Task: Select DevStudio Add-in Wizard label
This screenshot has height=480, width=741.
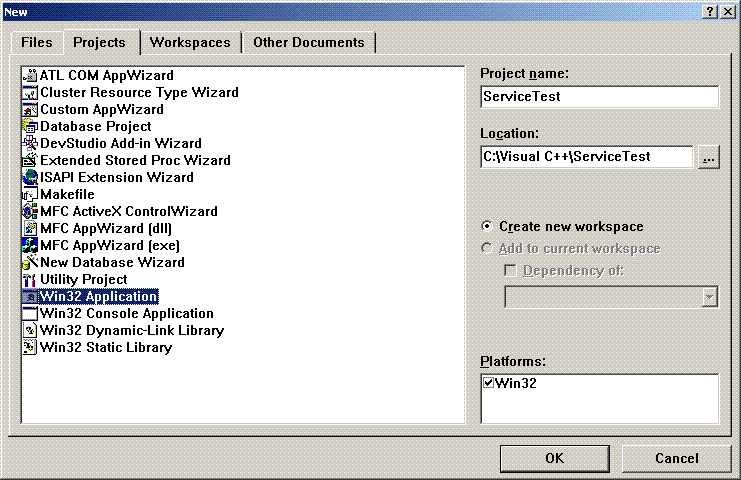Action: [121, 144]
